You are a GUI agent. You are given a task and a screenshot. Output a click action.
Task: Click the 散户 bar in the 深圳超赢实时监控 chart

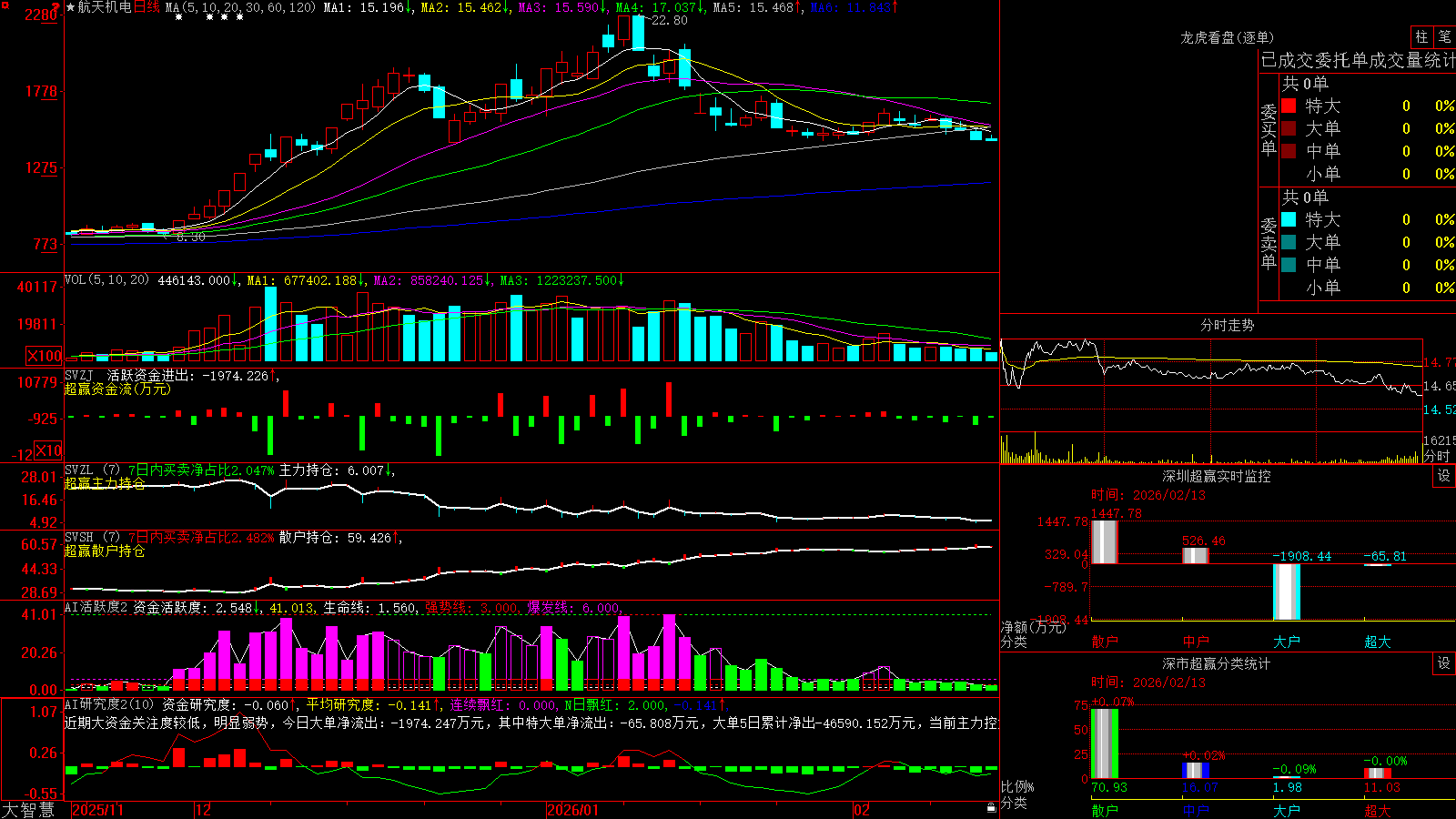pos(1105,542)
